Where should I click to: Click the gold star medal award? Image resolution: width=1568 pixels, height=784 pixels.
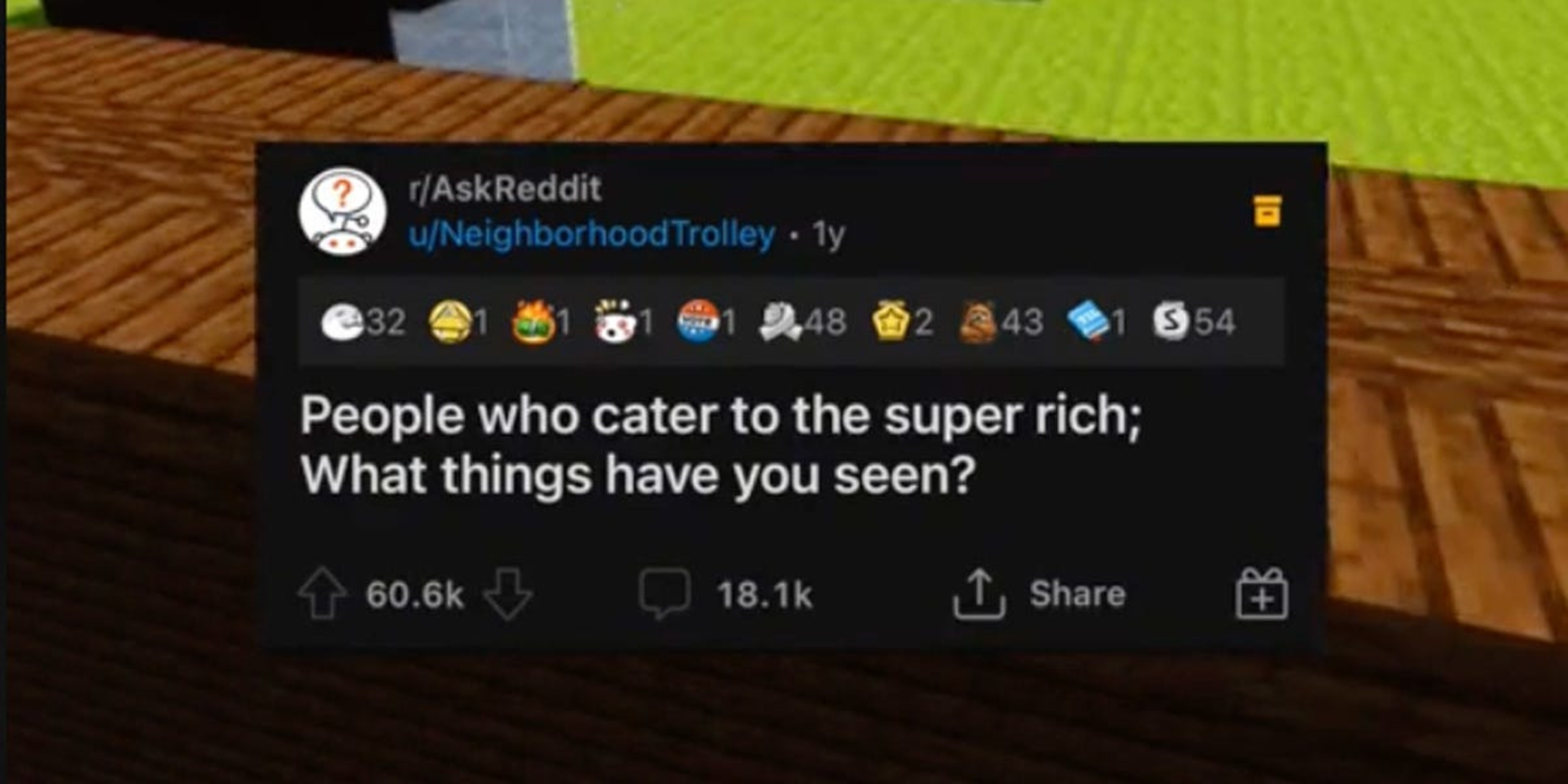[892, 322]
